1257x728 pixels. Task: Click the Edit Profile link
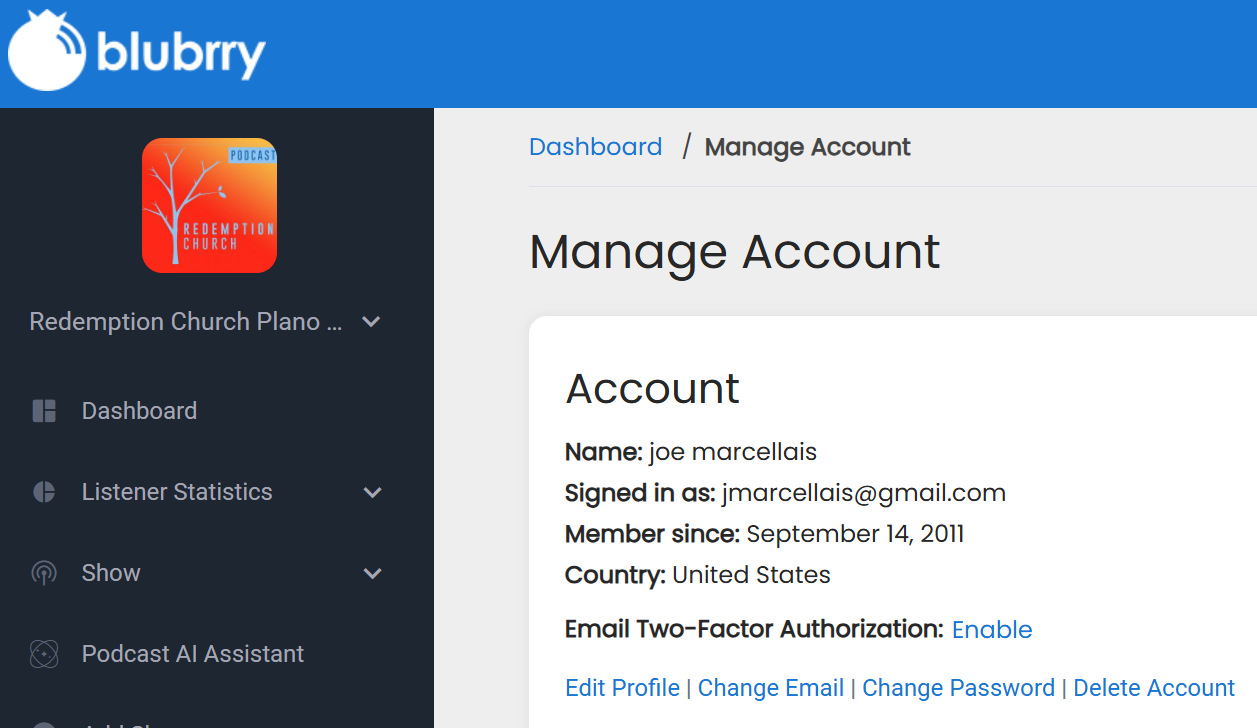[622, 688]
